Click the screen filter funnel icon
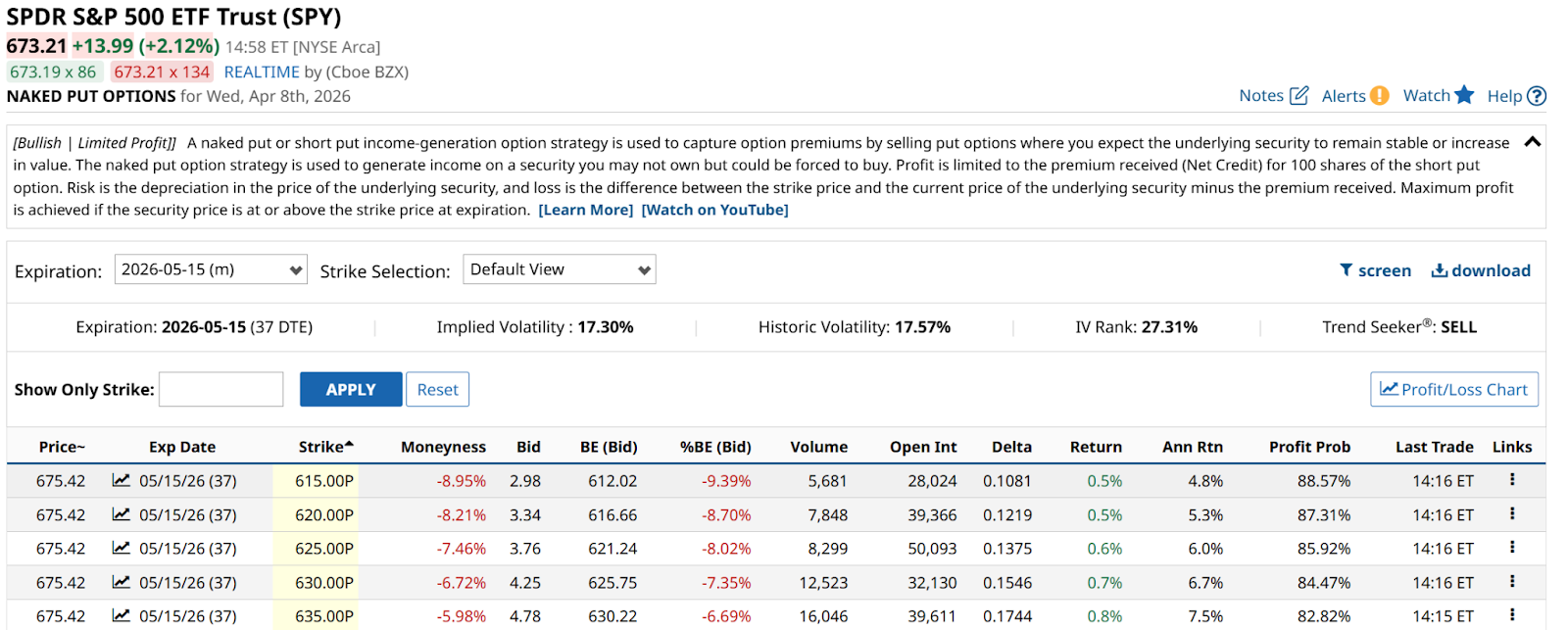 pos(1347,270)
